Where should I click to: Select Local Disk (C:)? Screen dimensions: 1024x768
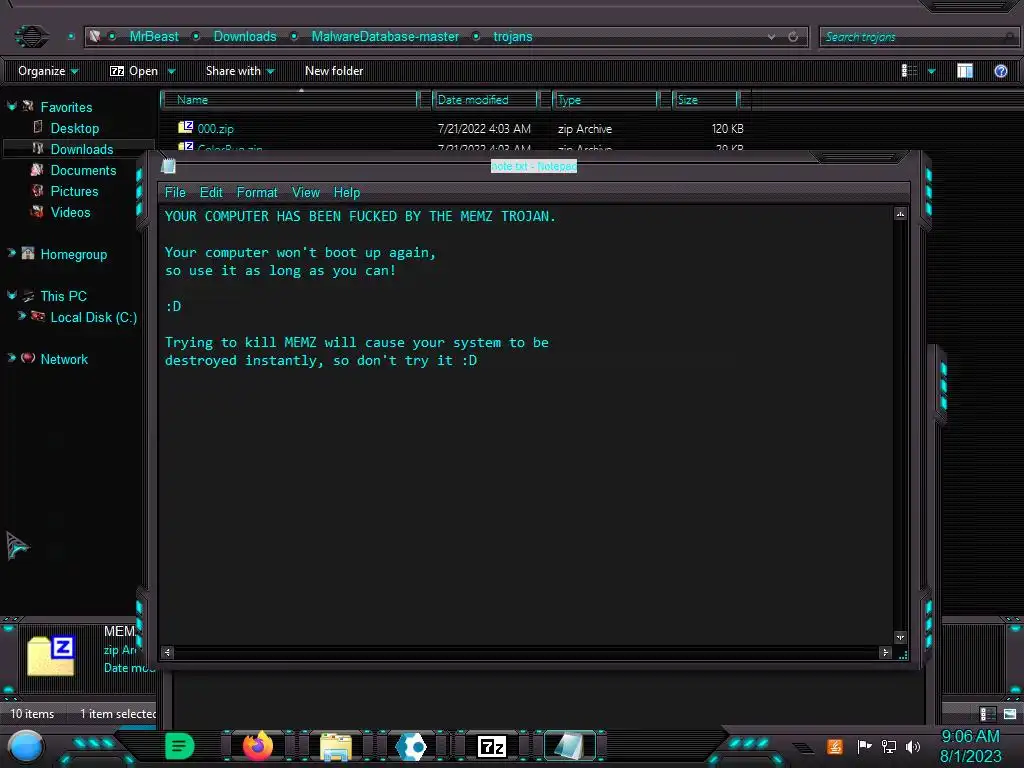[x=93, y=317]
